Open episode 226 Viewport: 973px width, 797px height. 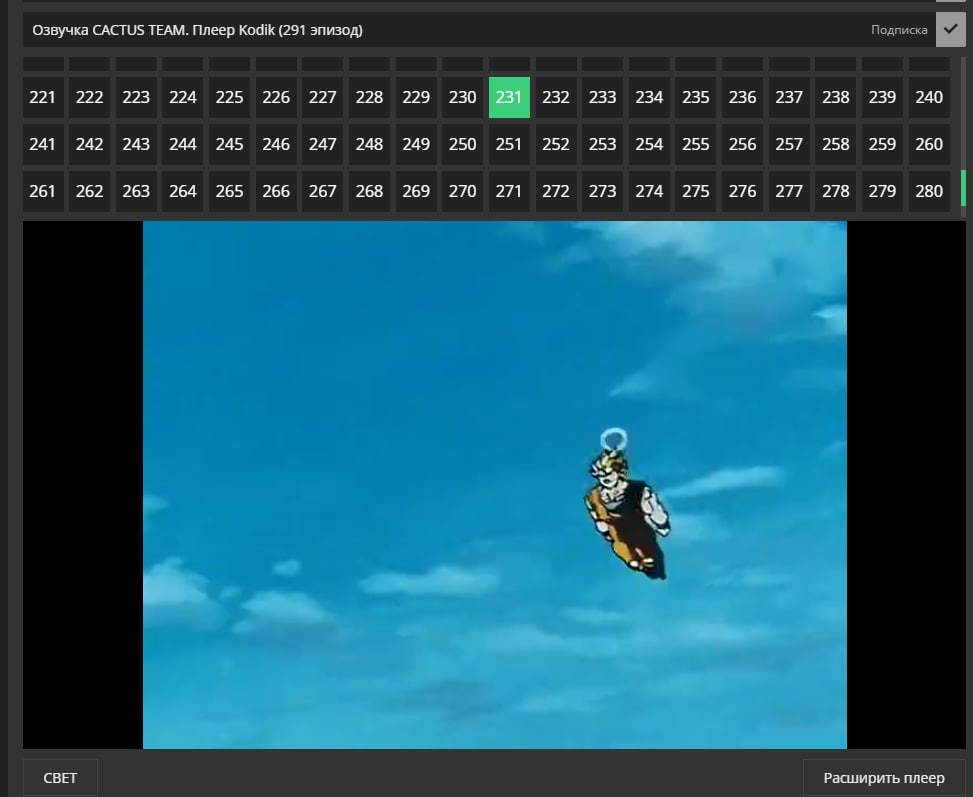point(276,97)
